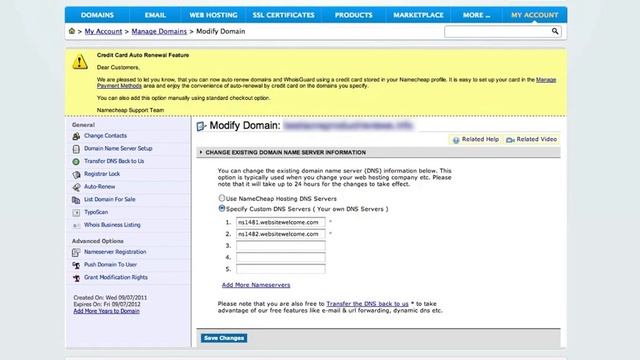Click the Save Changes button

click(224, 338)
